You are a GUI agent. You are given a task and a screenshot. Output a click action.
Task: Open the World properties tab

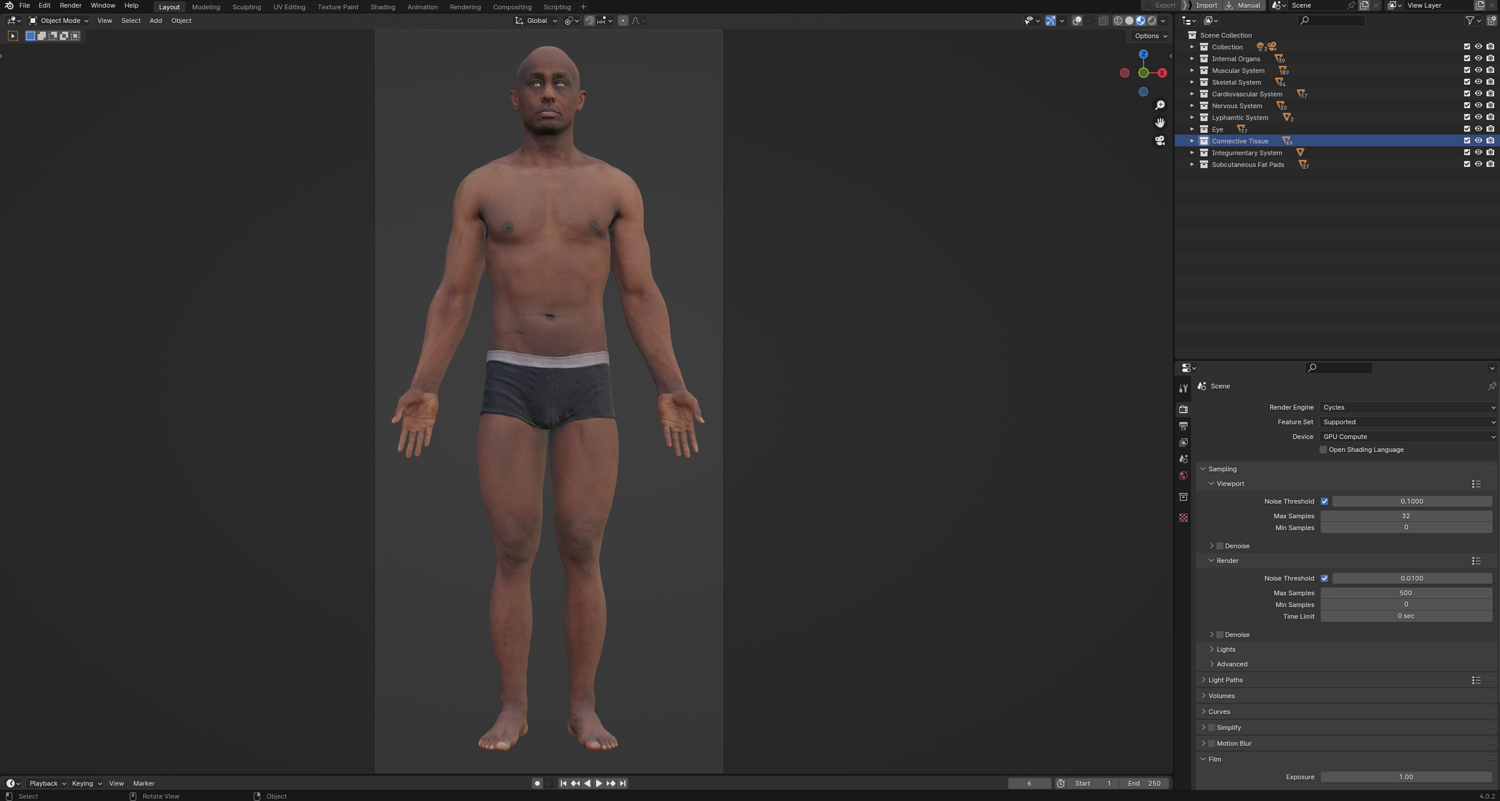pyautogui.click(x=1183, y=475)
